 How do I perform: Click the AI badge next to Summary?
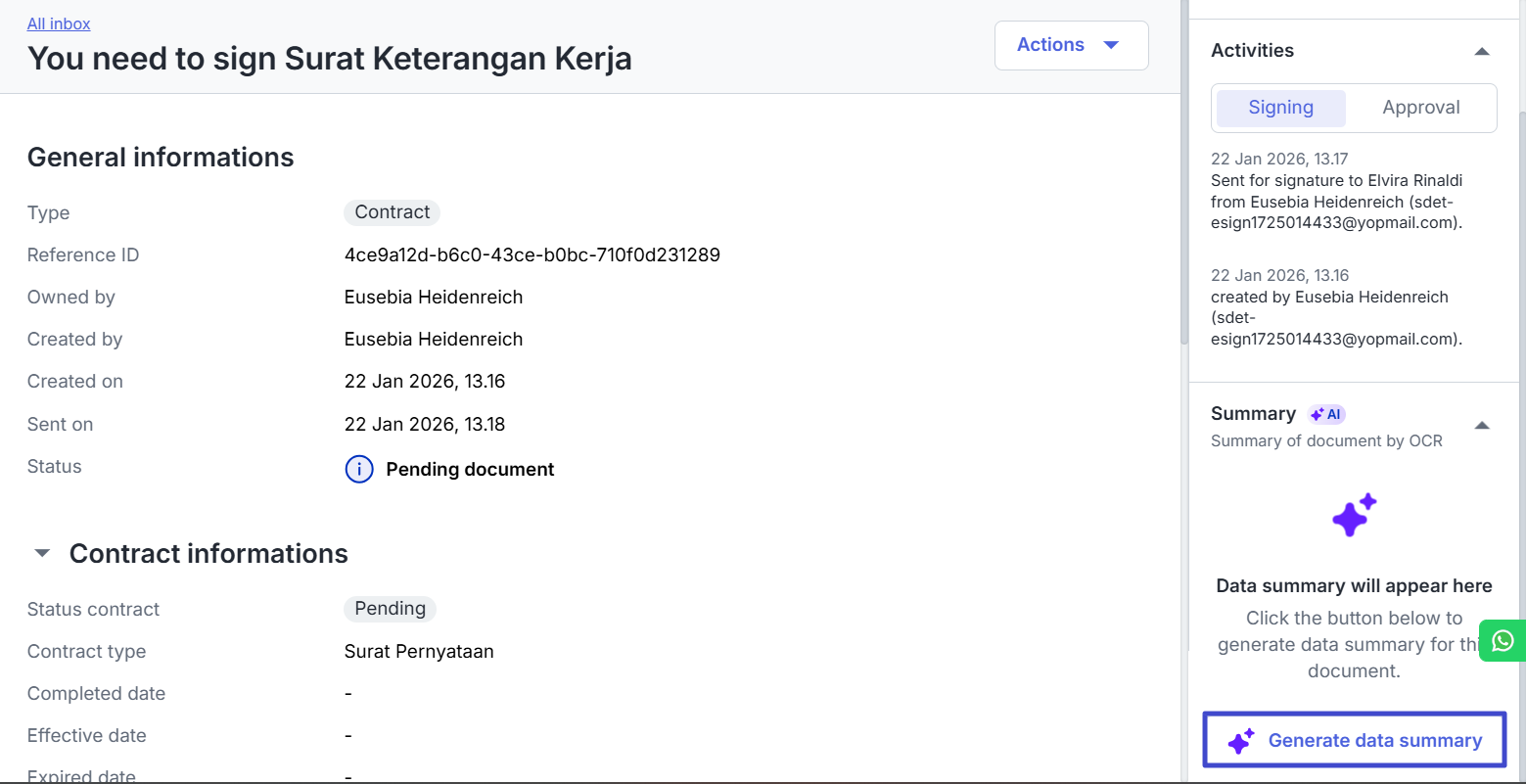(x=1326, y=414)
